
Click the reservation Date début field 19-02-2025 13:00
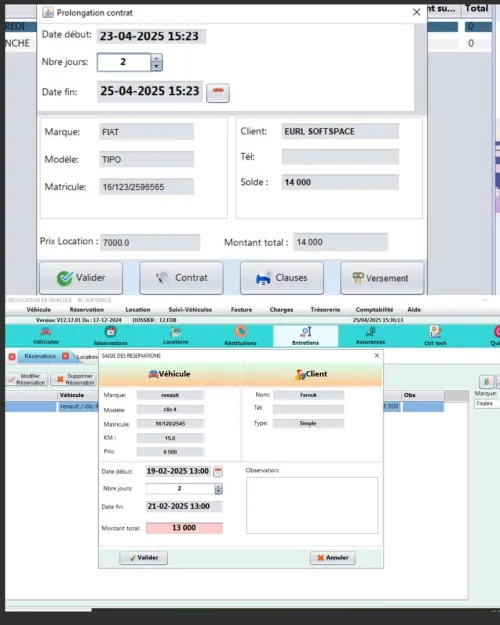178,471
